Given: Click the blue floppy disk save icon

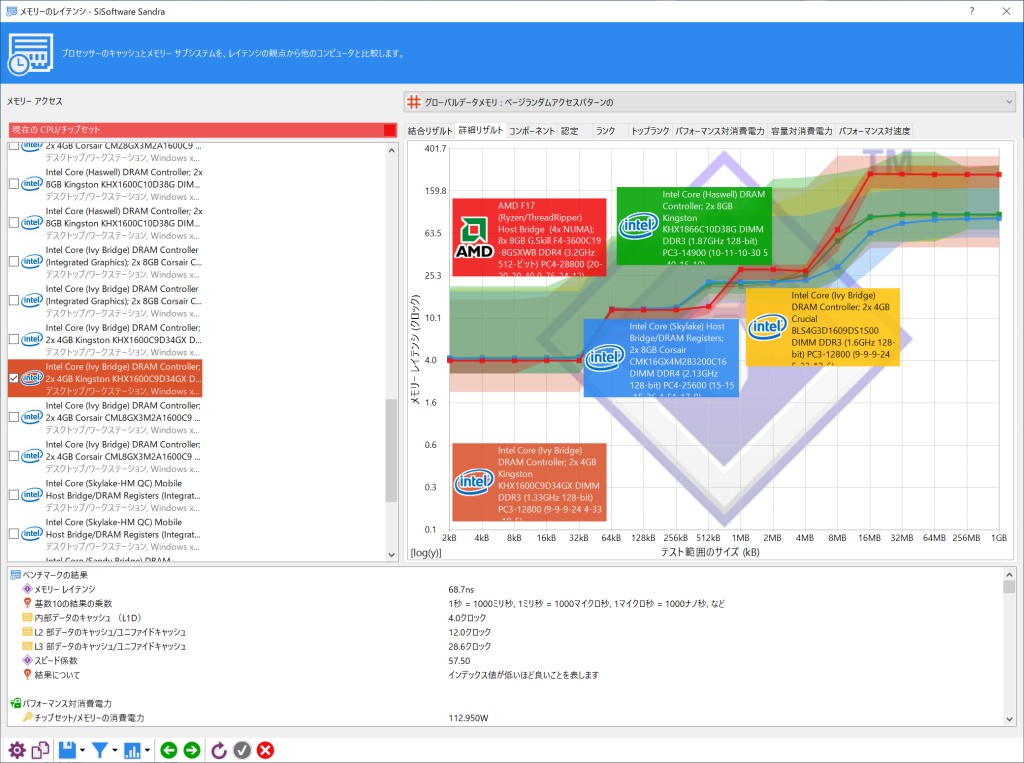Looking at the screenshot, I should (67, 750).
